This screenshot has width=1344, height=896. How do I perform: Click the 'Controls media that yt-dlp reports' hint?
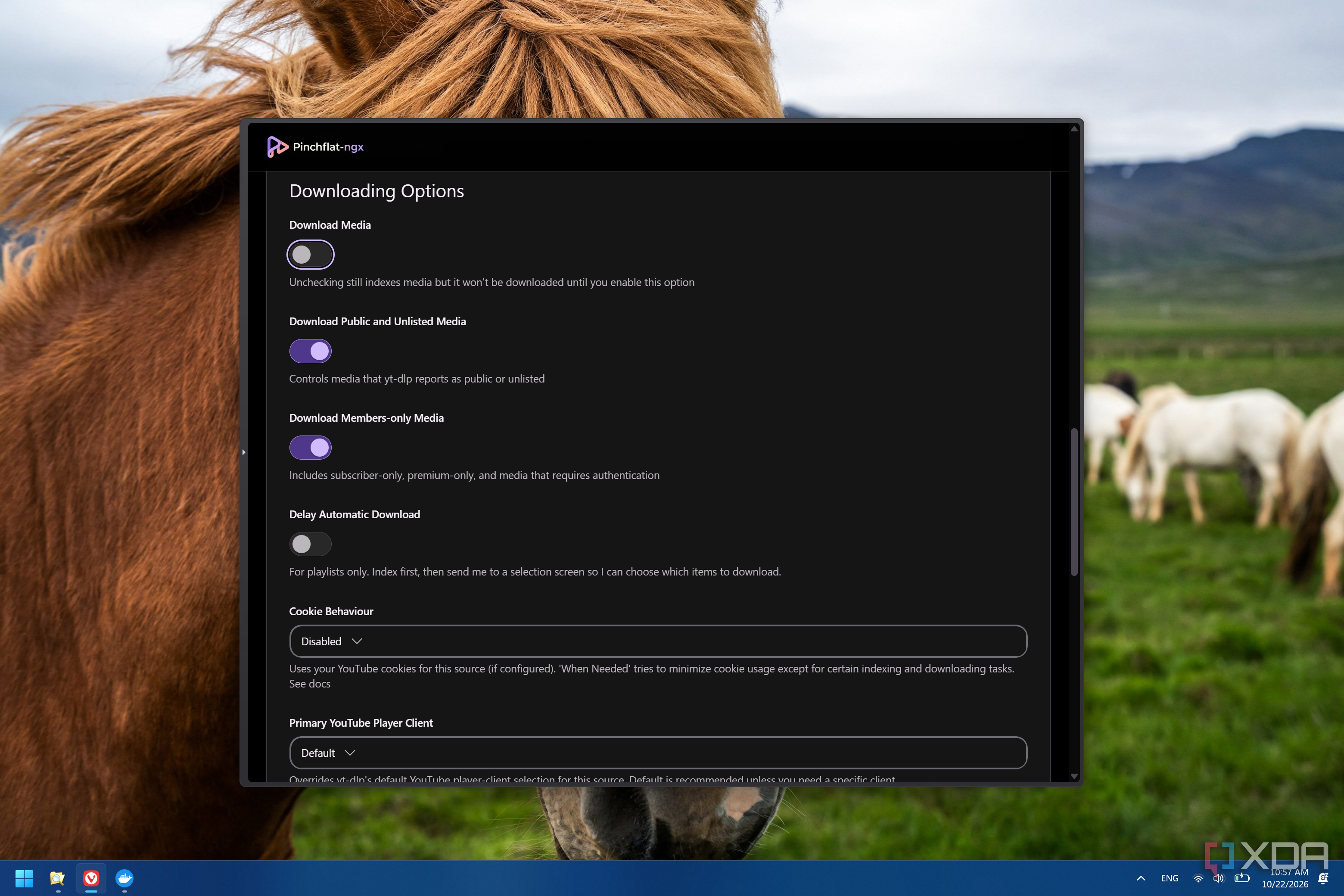pos(417,379)
